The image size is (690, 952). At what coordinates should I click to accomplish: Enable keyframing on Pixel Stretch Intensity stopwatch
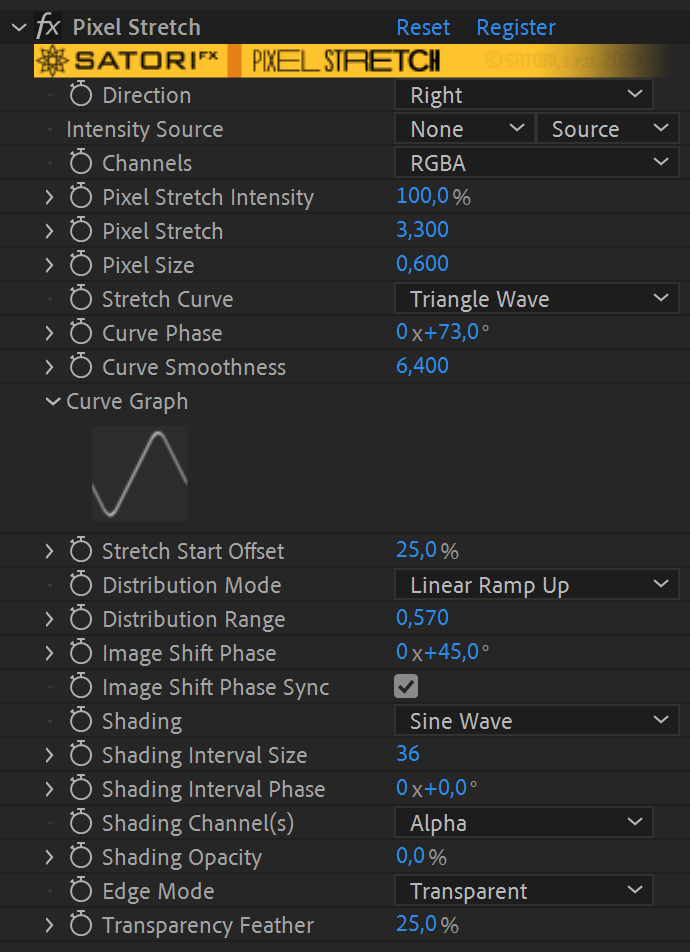pos(81,197)
